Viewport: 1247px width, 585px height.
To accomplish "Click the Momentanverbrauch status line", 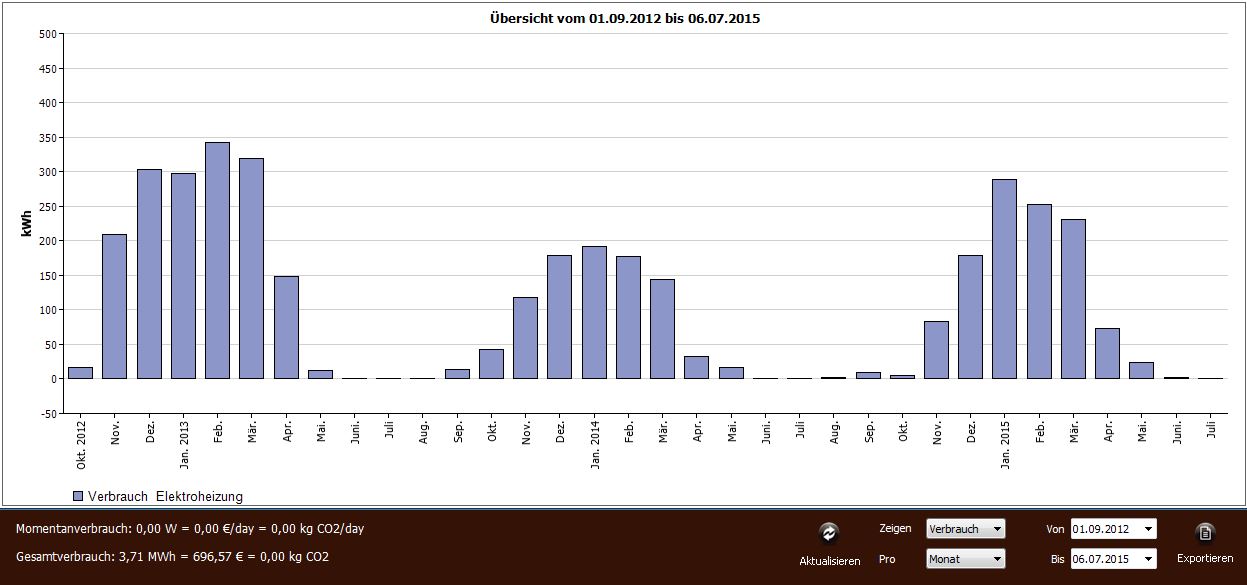I will (x=189, y=528).
